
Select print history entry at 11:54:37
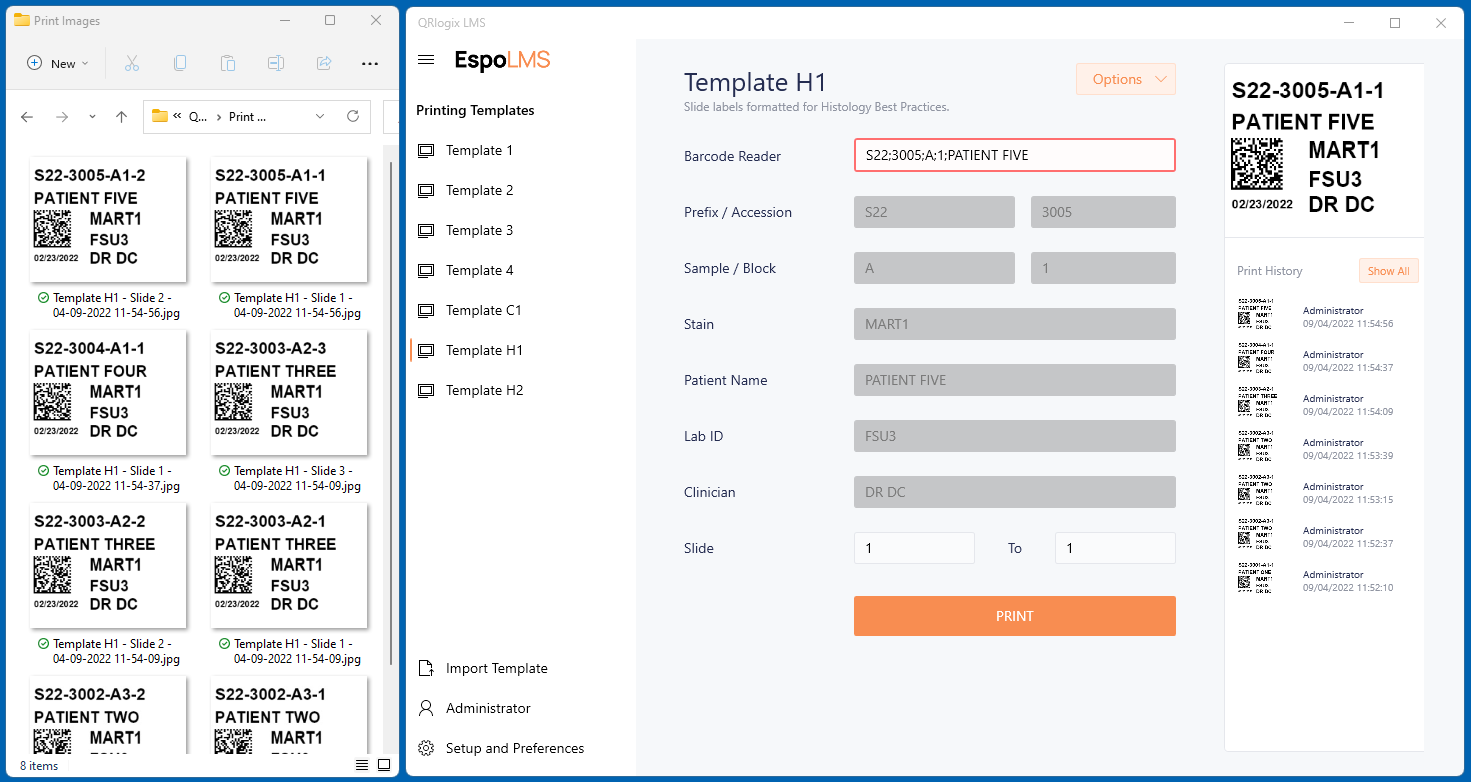[x=1326, y=360]
